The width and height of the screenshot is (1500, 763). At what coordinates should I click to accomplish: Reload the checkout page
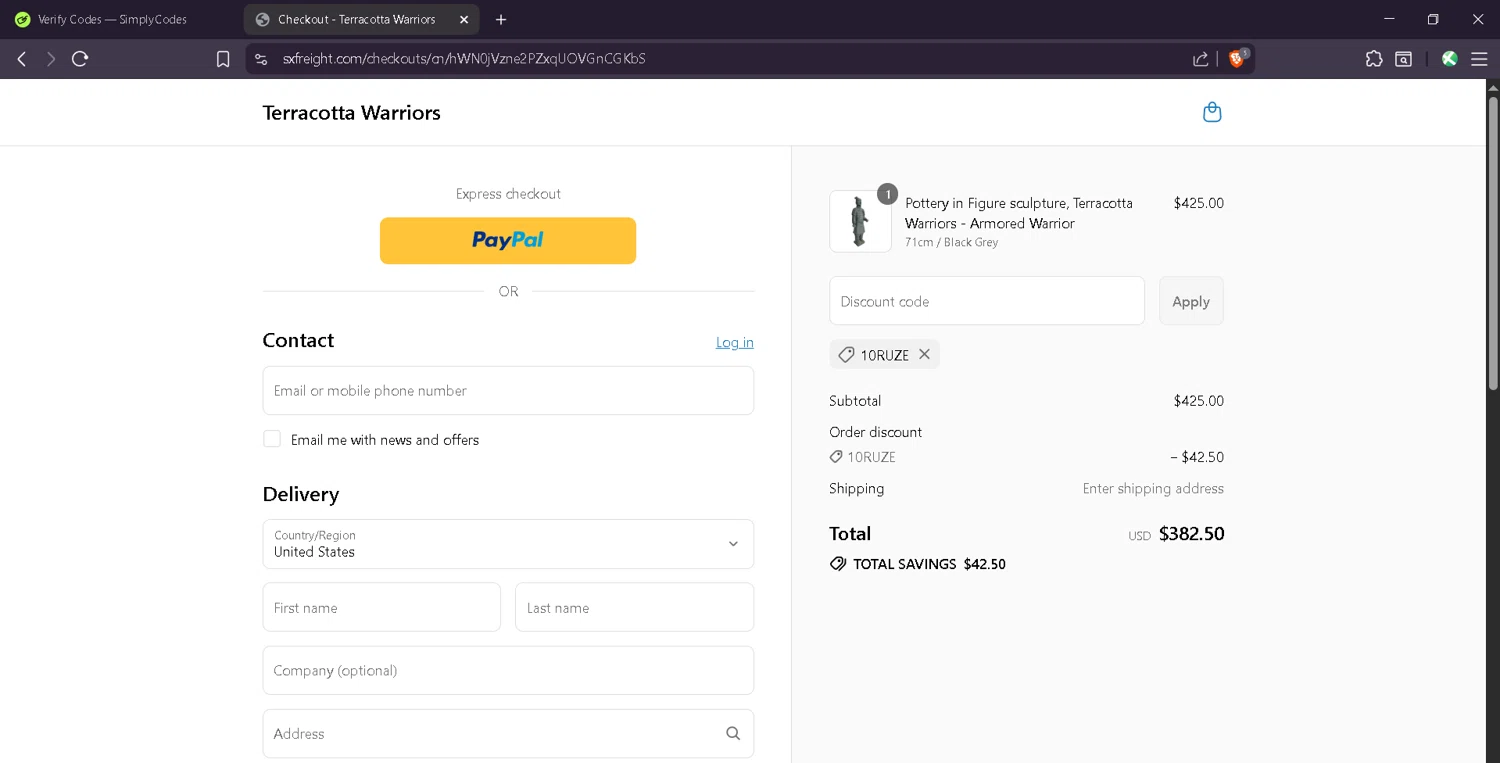point(80,59)
